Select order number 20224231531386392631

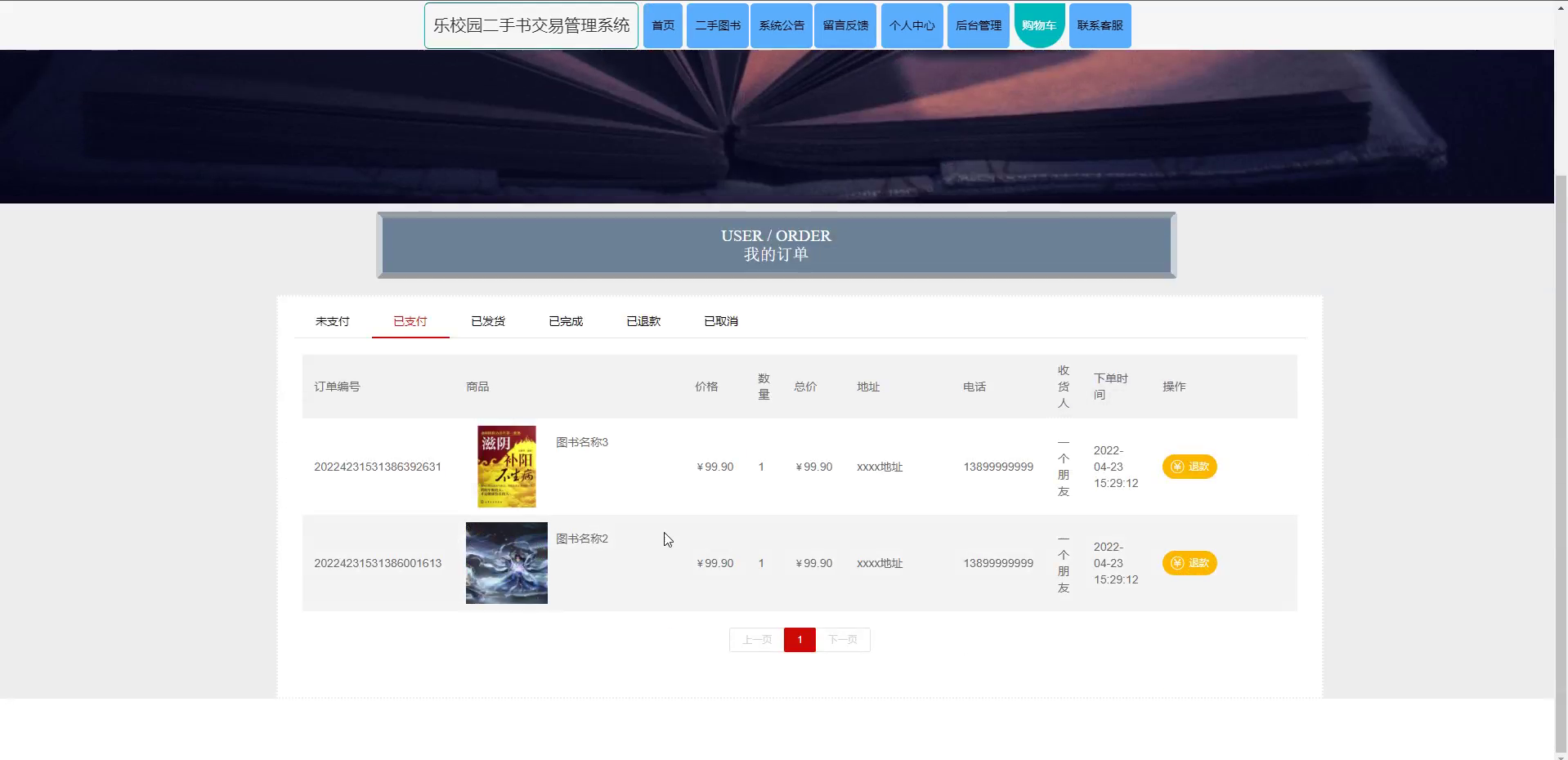coord(378,467)
